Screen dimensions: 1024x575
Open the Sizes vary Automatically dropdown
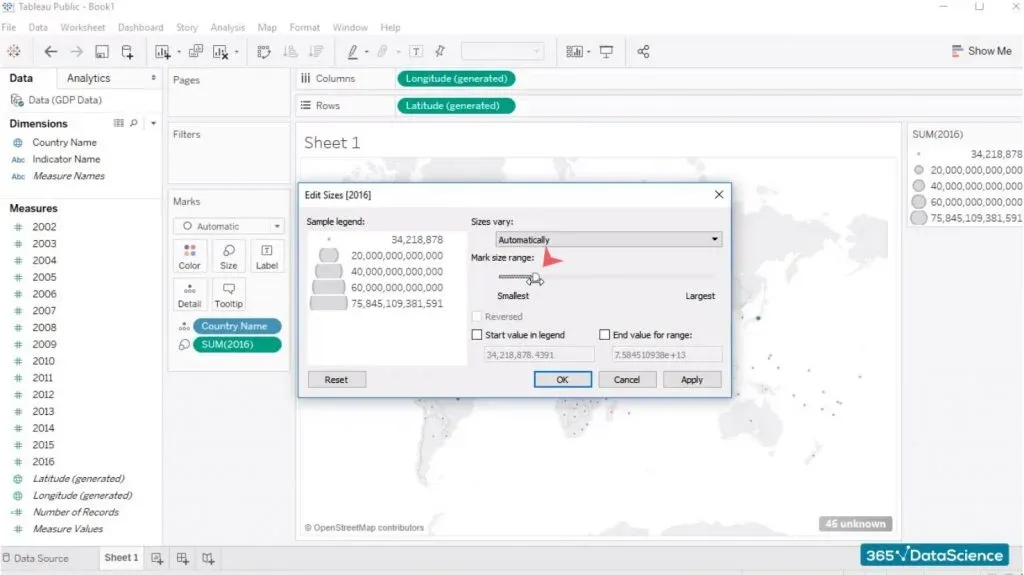(x=608, y=240)
